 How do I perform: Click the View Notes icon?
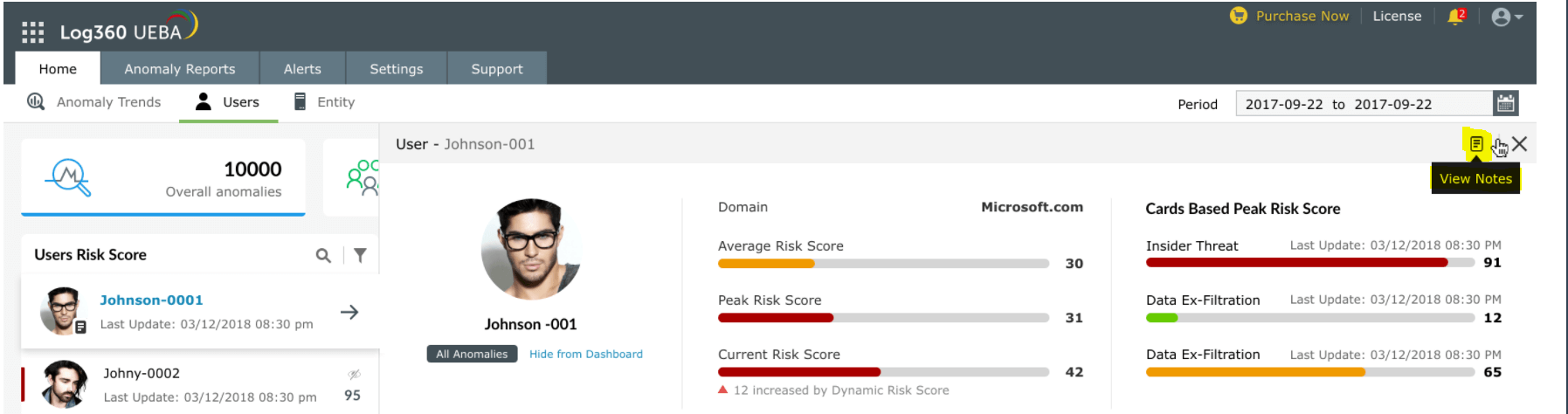1476,144
